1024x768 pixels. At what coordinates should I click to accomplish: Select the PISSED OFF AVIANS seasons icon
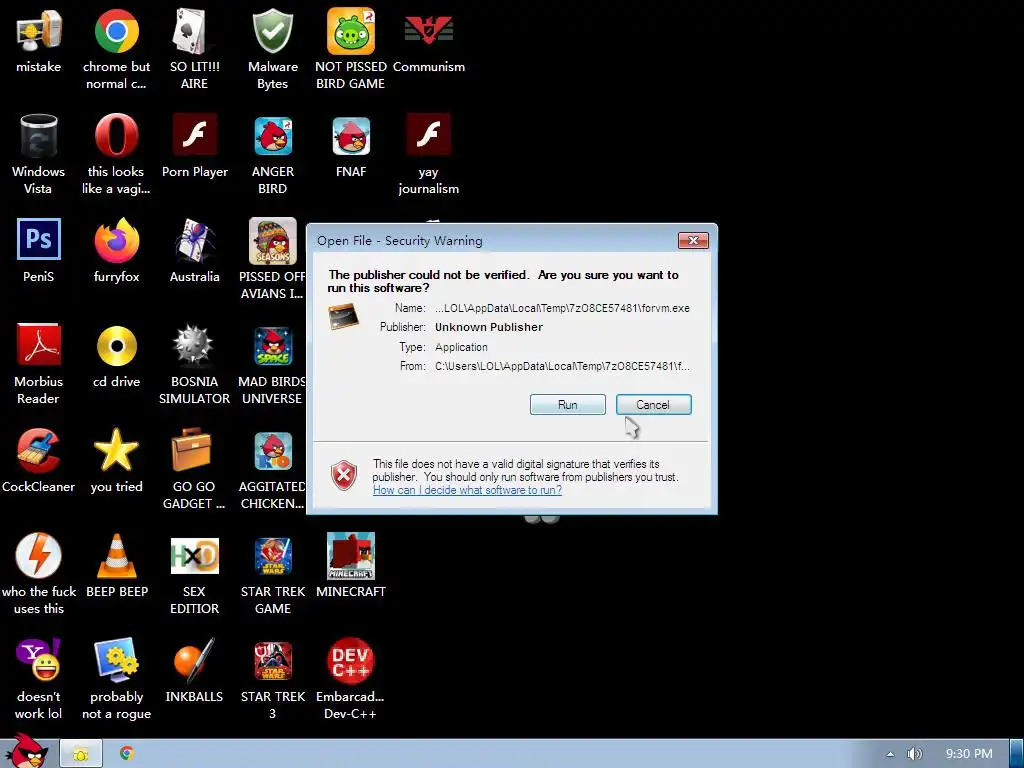[272, 241]
